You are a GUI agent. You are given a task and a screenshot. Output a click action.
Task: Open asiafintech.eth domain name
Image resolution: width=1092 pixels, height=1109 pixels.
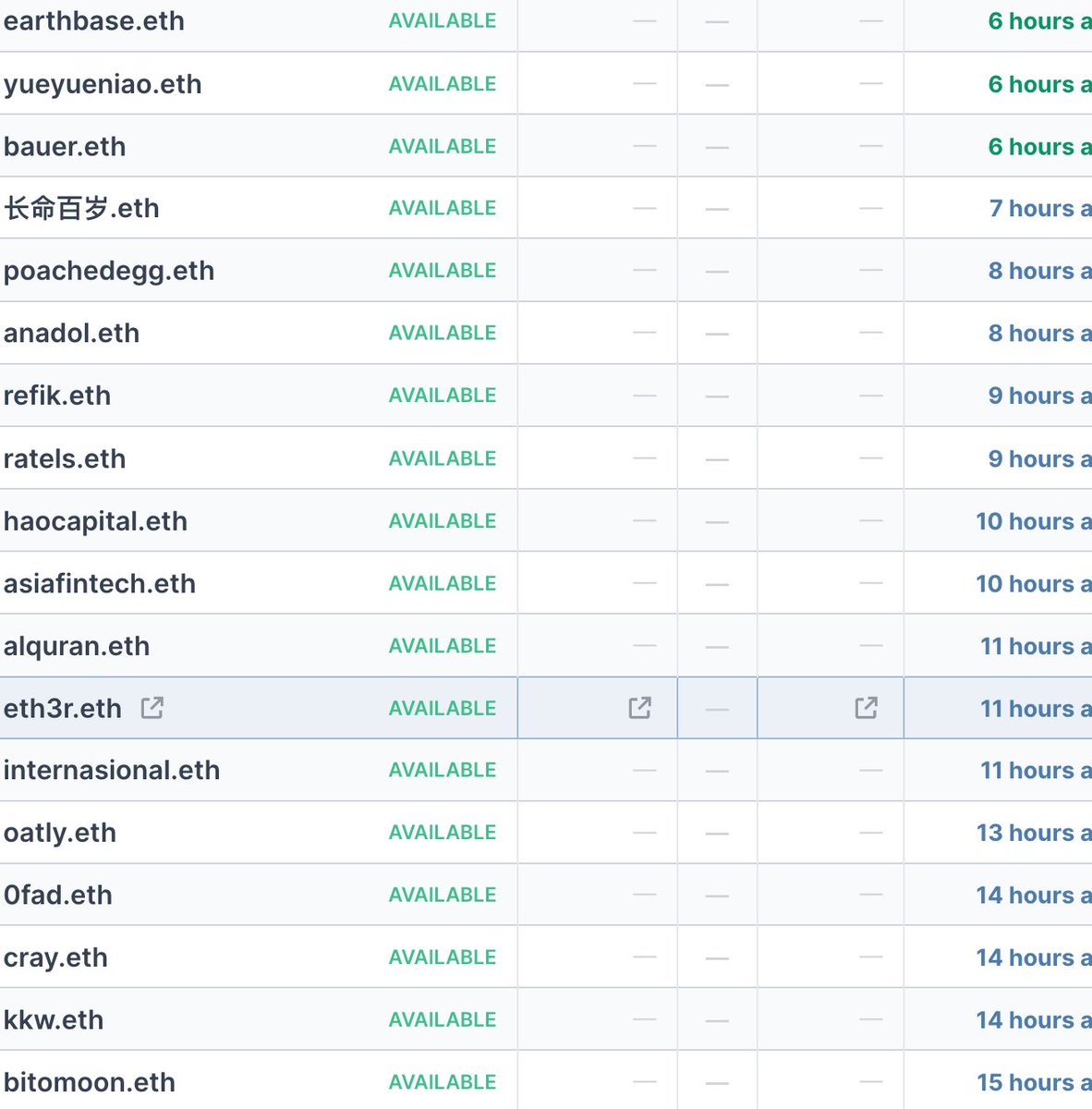click(x=100, y=583)
